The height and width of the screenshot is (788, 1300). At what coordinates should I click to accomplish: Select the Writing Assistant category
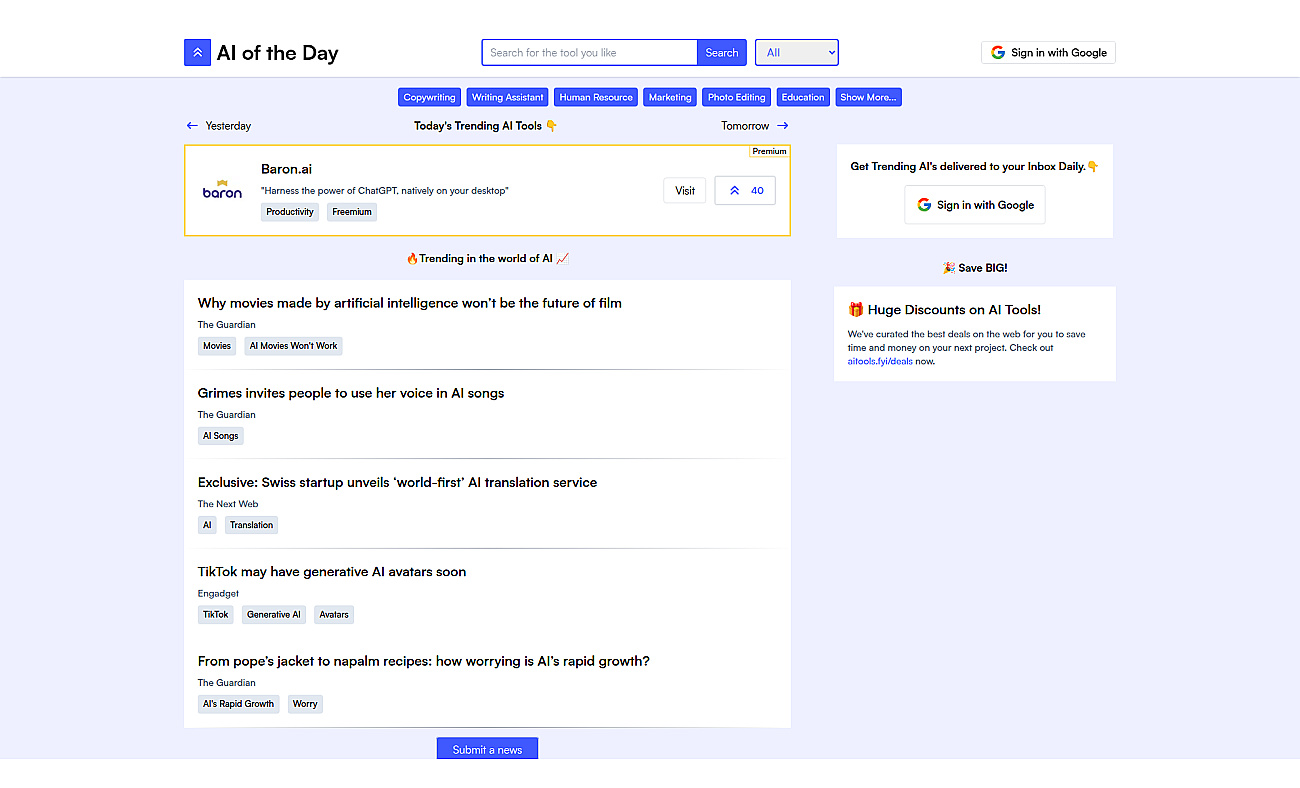click(508, 97)
